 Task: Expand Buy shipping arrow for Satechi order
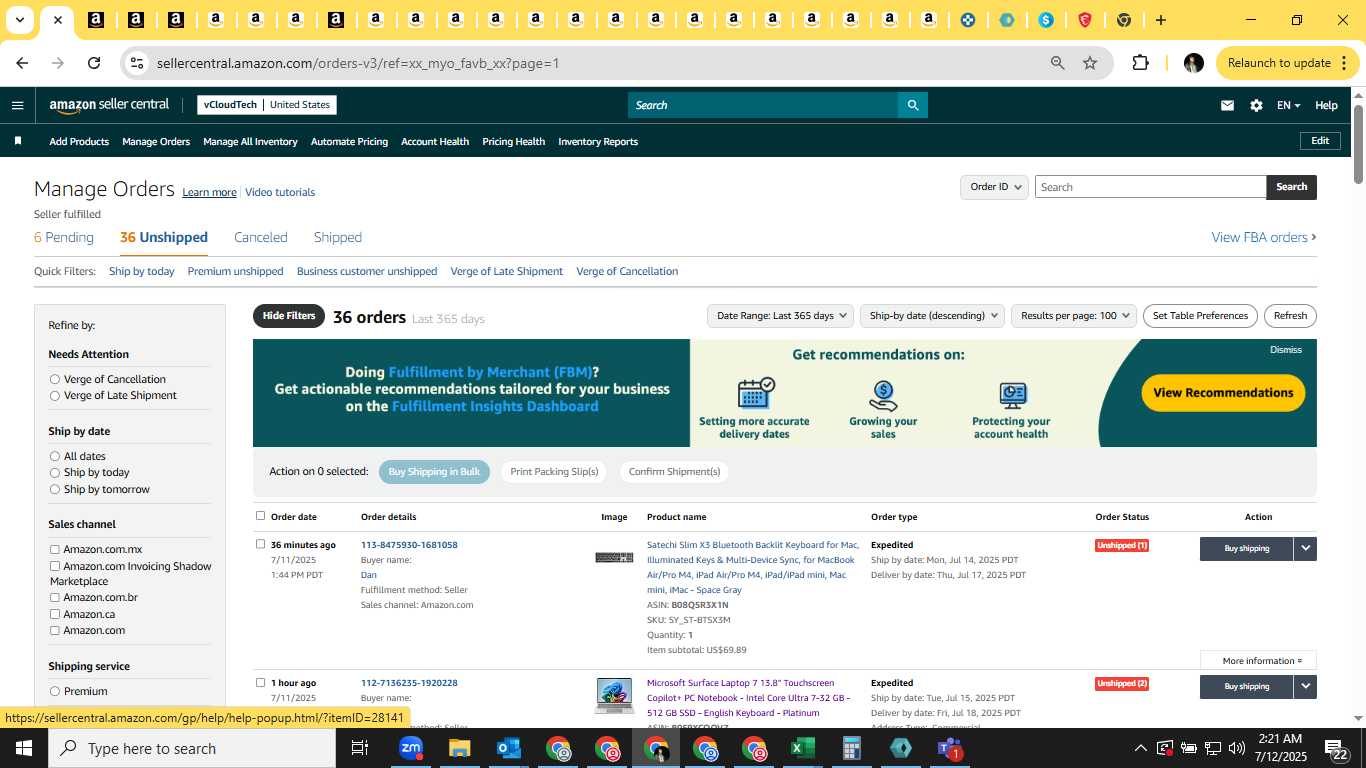[1305, 548]
